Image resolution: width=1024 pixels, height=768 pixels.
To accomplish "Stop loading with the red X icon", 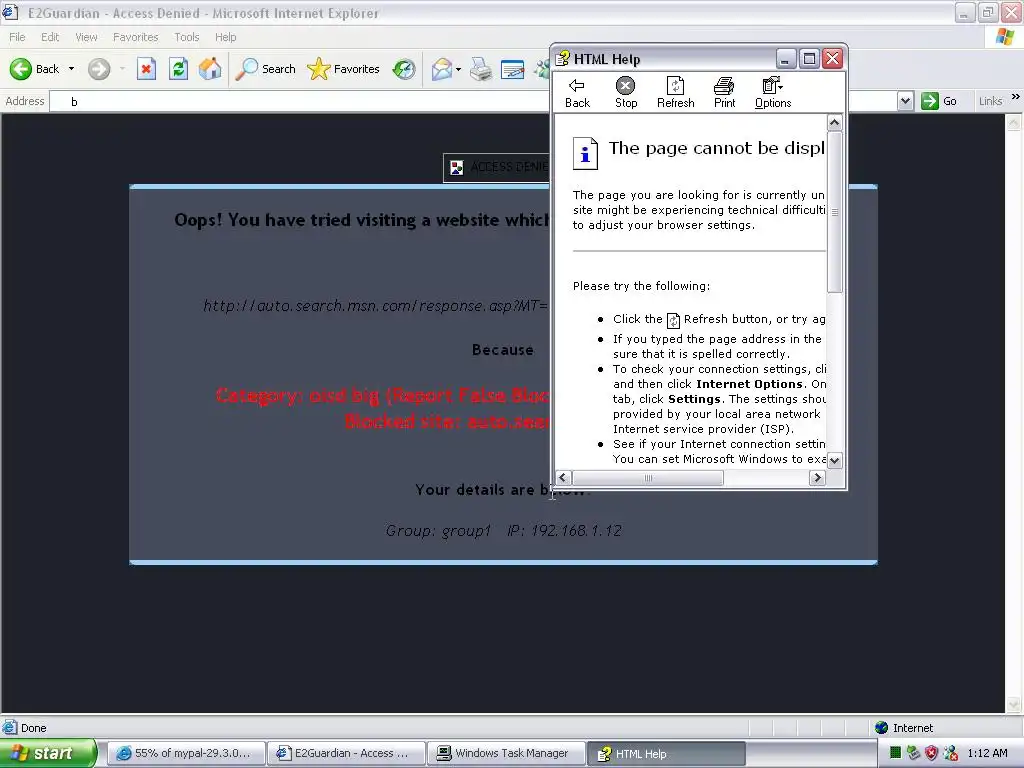I will 146,69.
